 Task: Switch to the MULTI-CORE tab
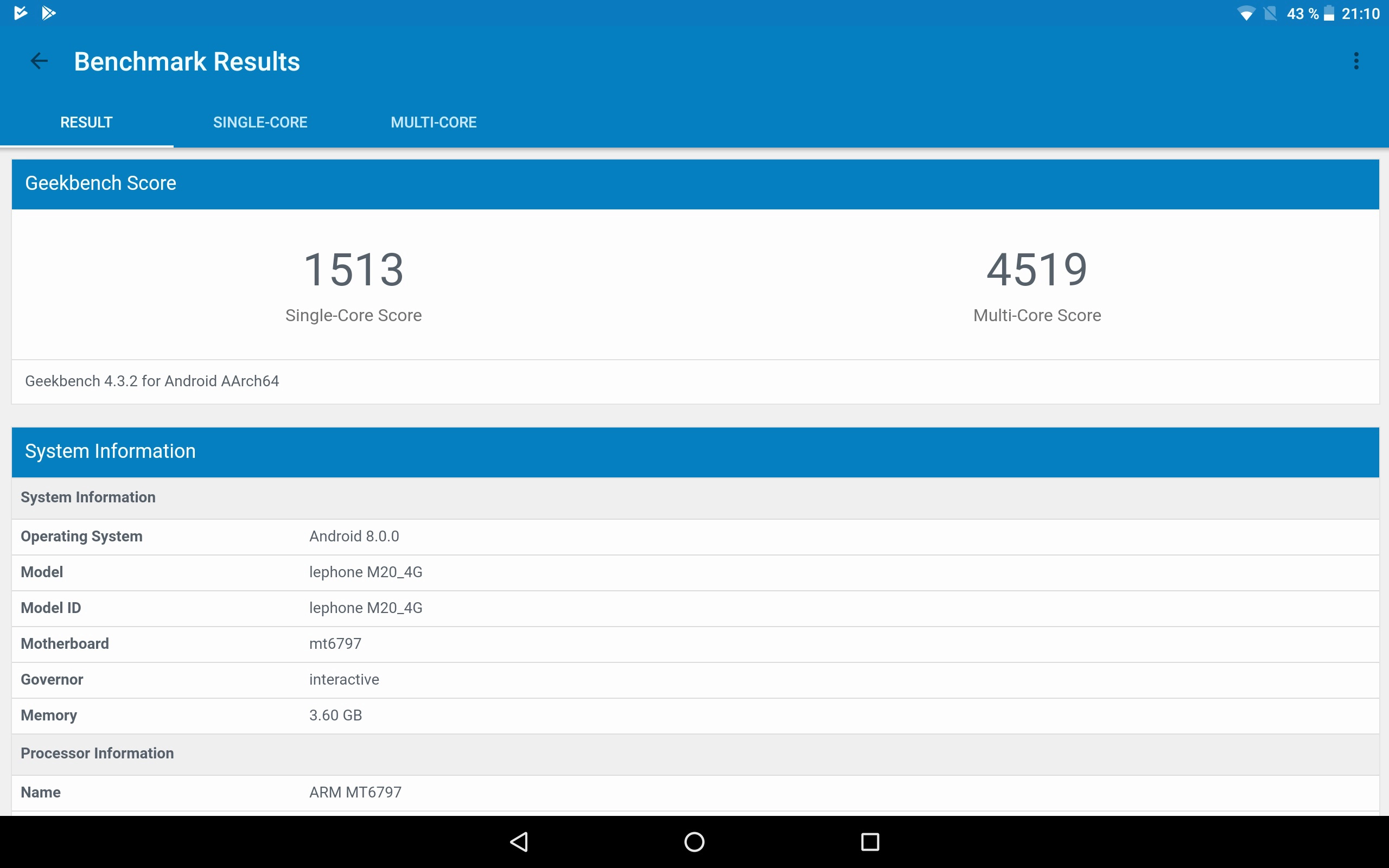(434, 122)
